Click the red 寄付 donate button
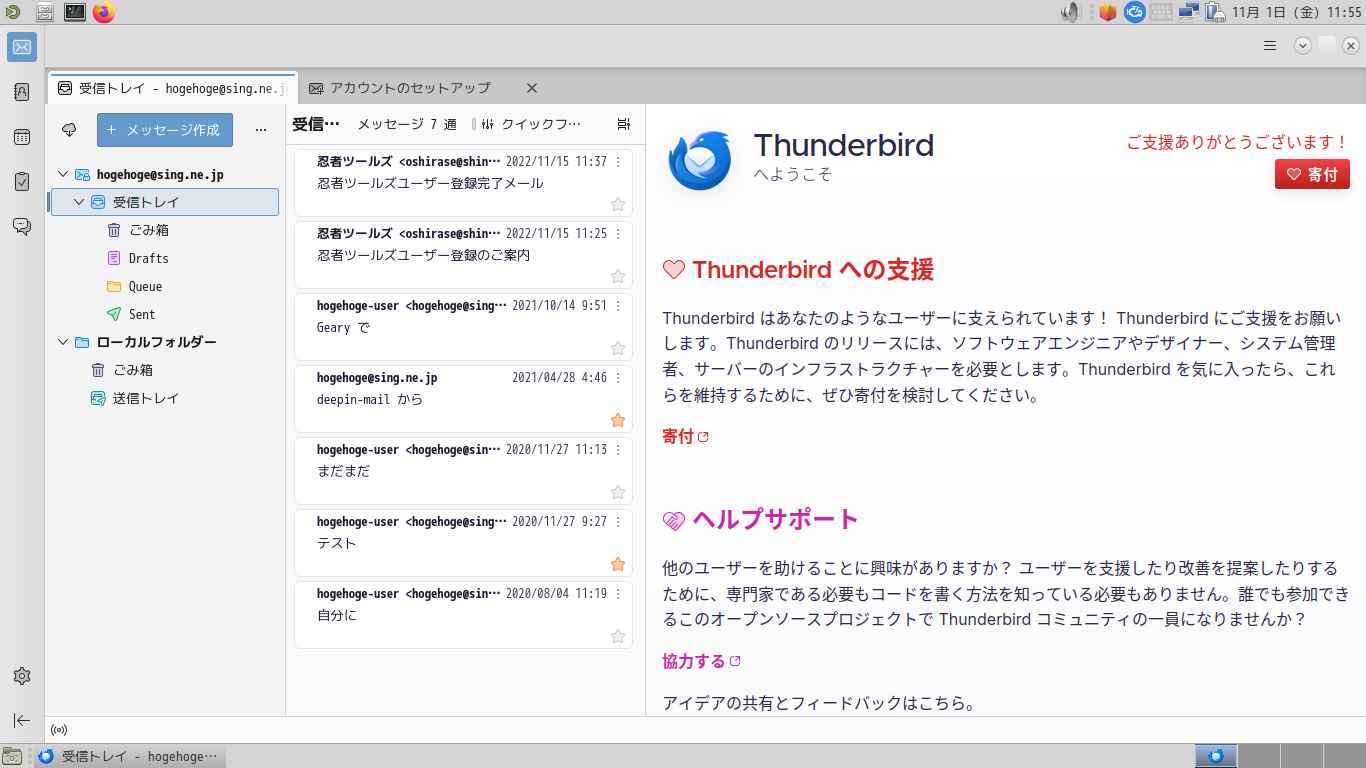1366x768 pixels. (x=1312, y=174)
